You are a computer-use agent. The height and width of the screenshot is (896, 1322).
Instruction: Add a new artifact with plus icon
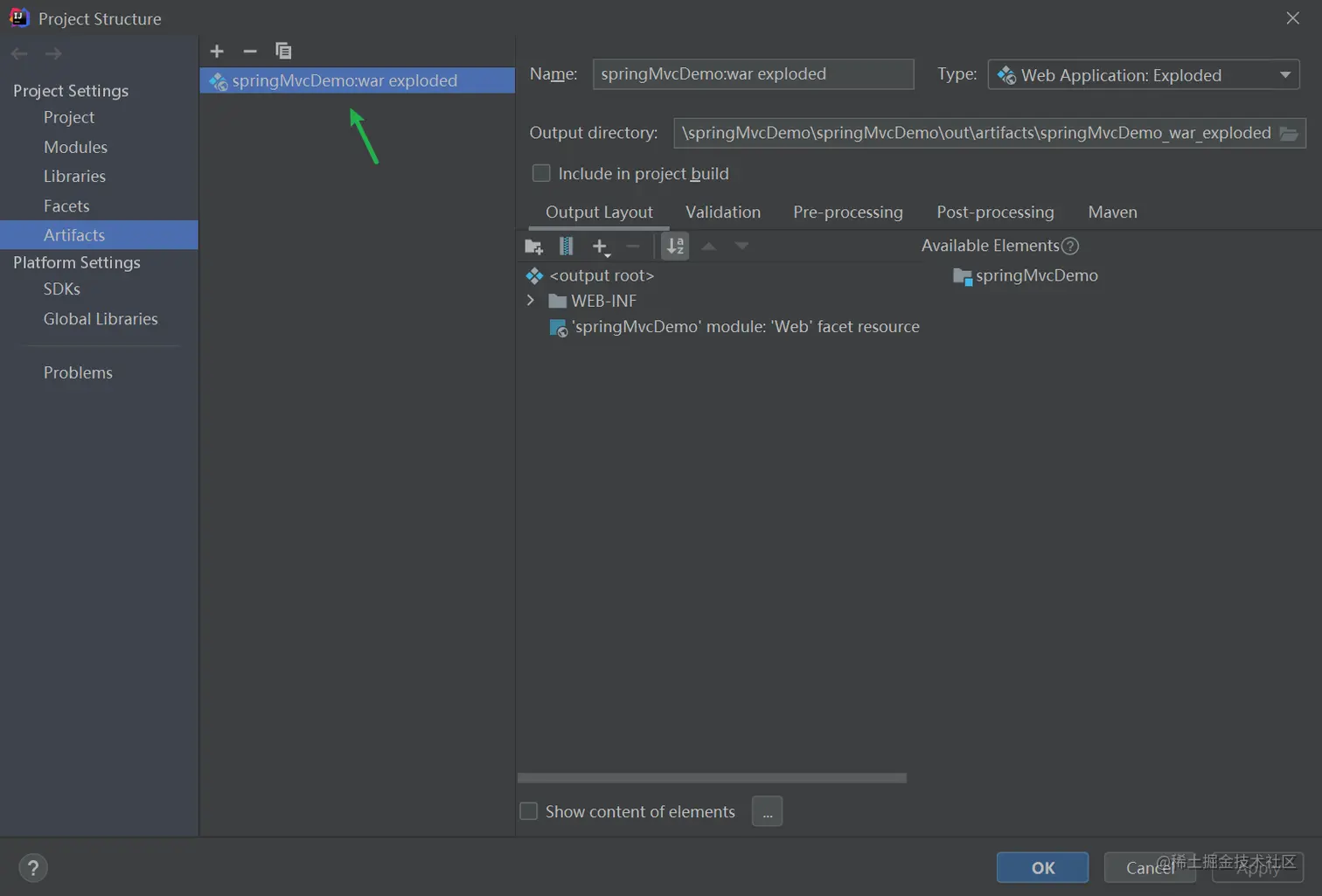(x=217, y=52)
